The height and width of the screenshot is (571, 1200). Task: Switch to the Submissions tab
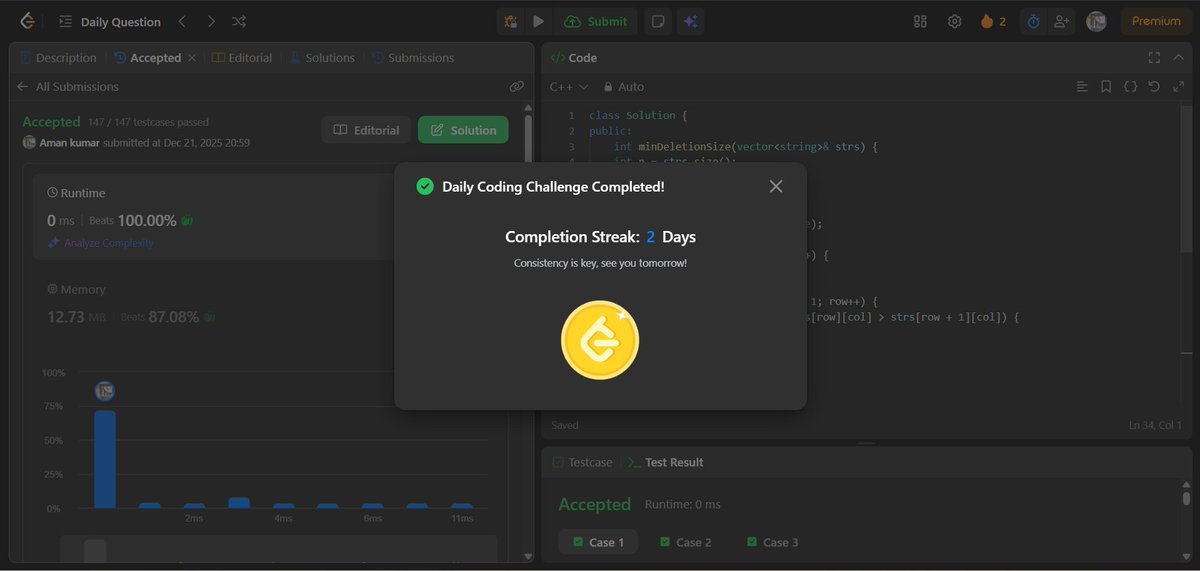pos(412,58)
